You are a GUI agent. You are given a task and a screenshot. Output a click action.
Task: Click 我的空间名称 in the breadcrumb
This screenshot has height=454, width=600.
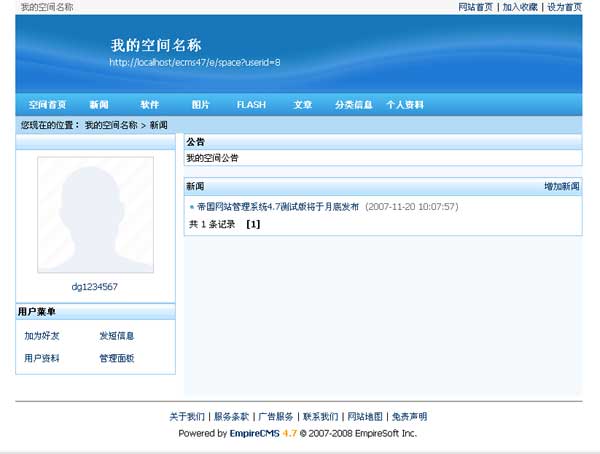(x=110, y=125)
